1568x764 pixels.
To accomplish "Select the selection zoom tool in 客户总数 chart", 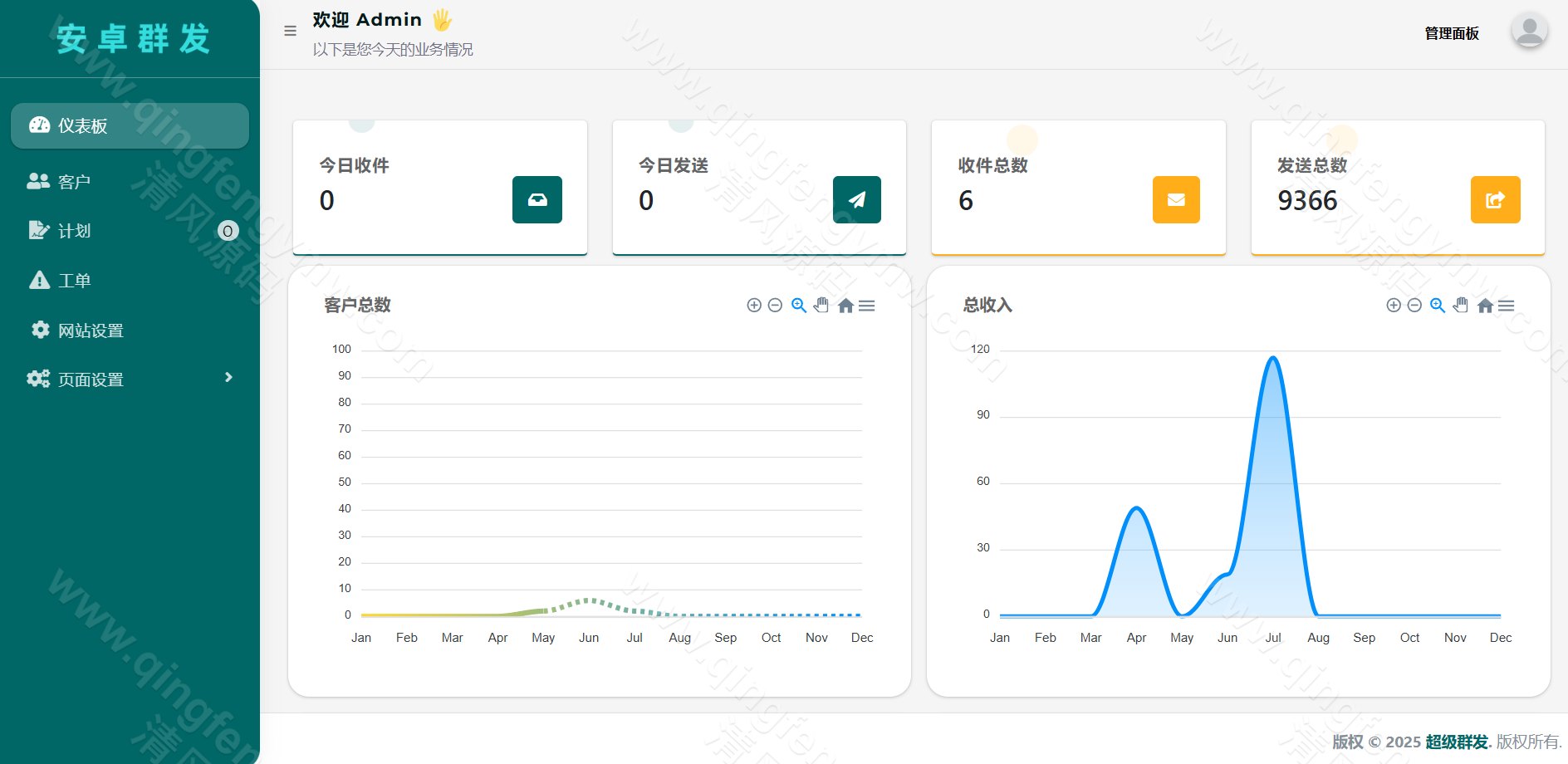I will click(799, 305).
